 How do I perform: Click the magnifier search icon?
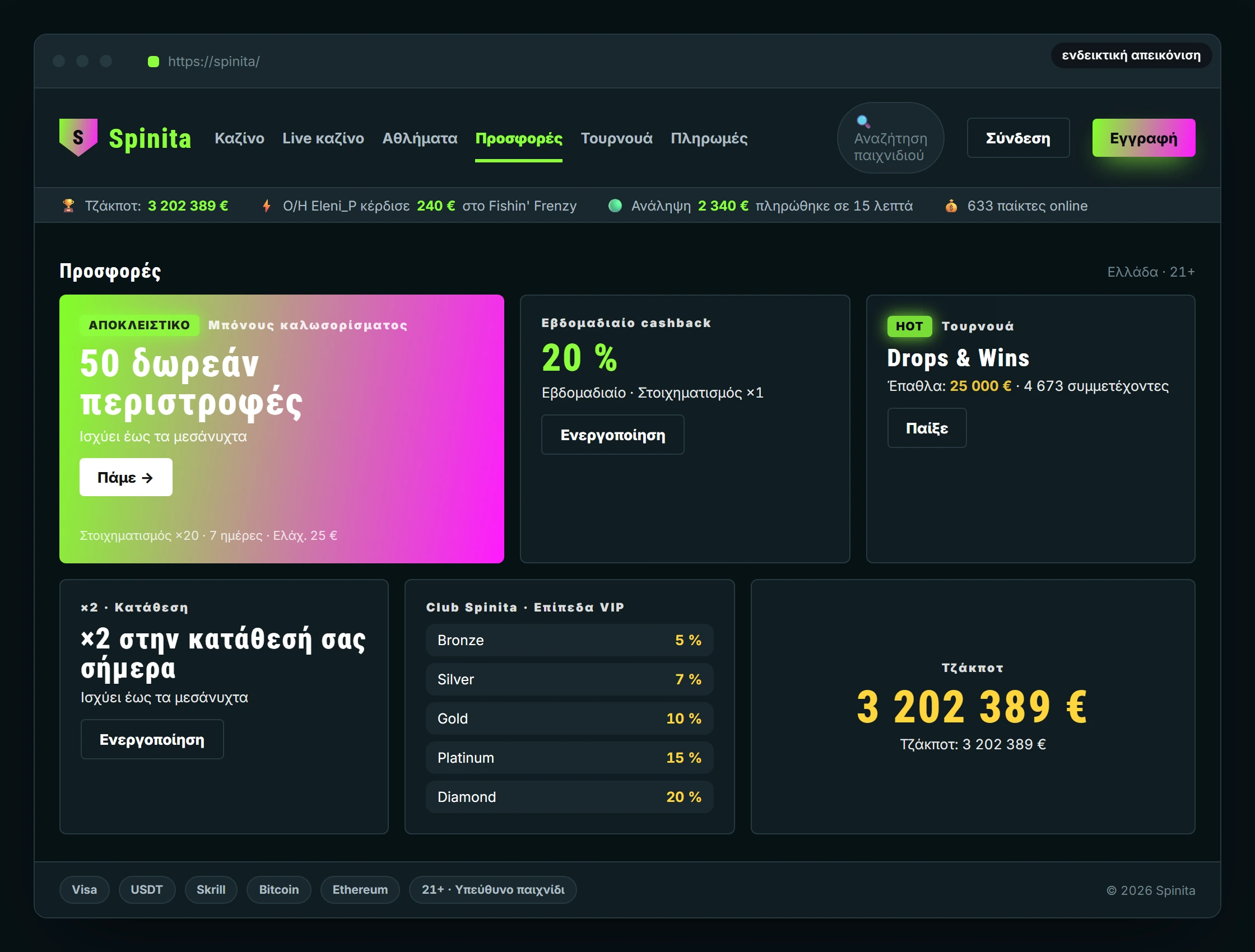863,122
